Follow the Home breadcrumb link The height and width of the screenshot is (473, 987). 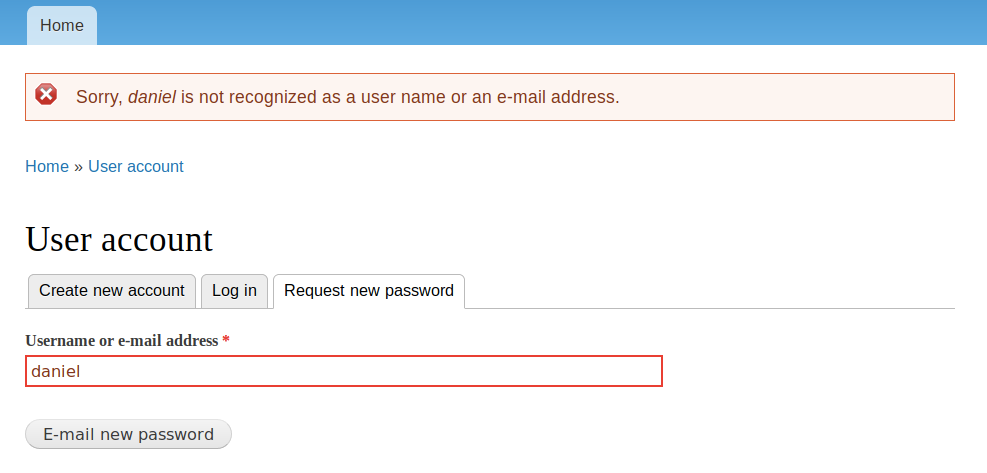pyautogui.click(x=47, y=167)
